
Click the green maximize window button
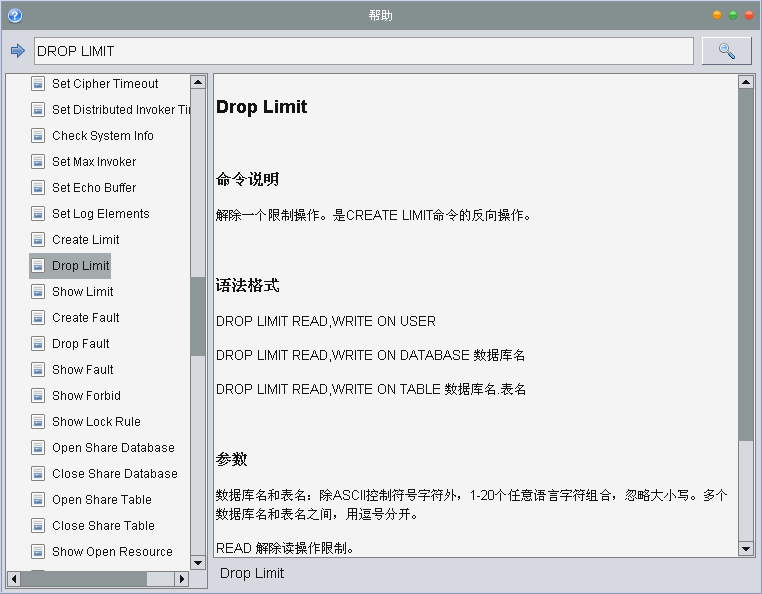pyautogui.click(x=733, y=16)
